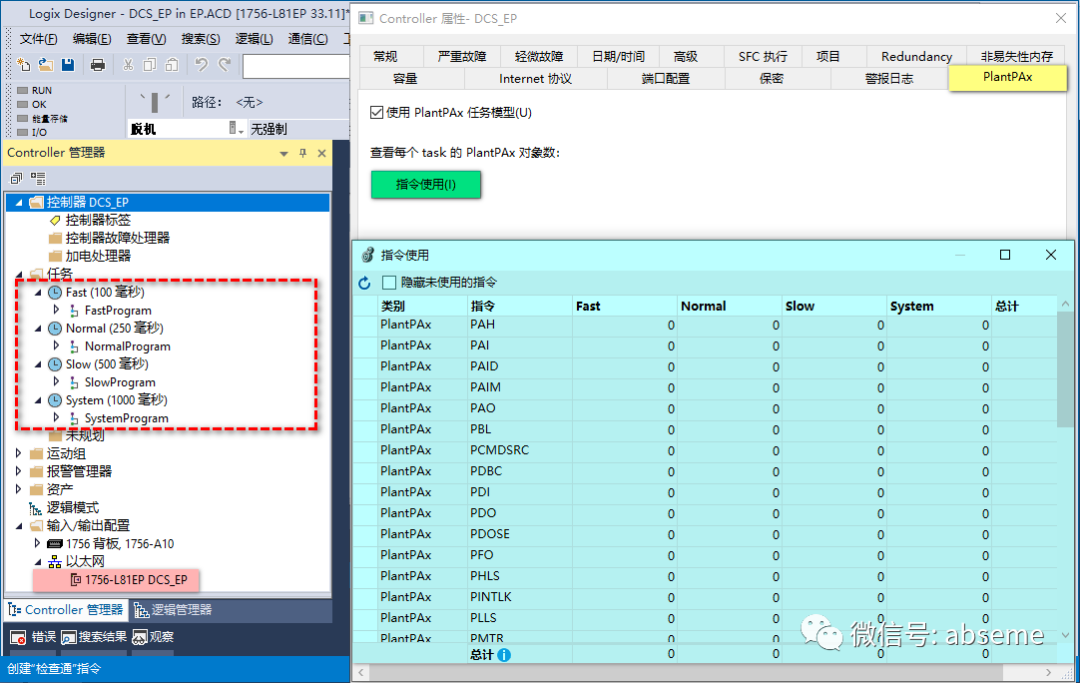This screenshot has height=683, width=1080.
Task: Click the 控制器标签 tag icon
Action: (55, 220)
